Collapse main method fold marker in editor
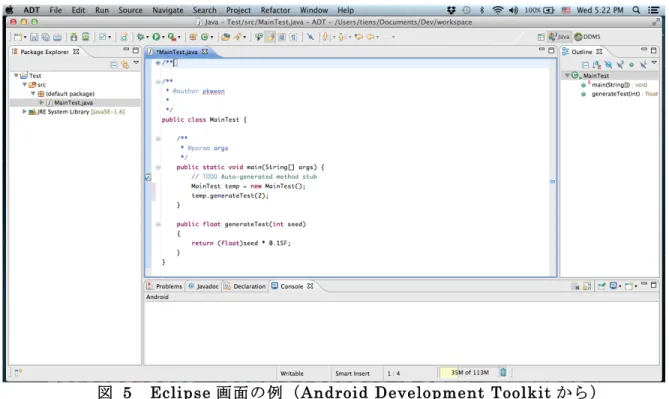This screenshot has height=399, width=669. 158,167
